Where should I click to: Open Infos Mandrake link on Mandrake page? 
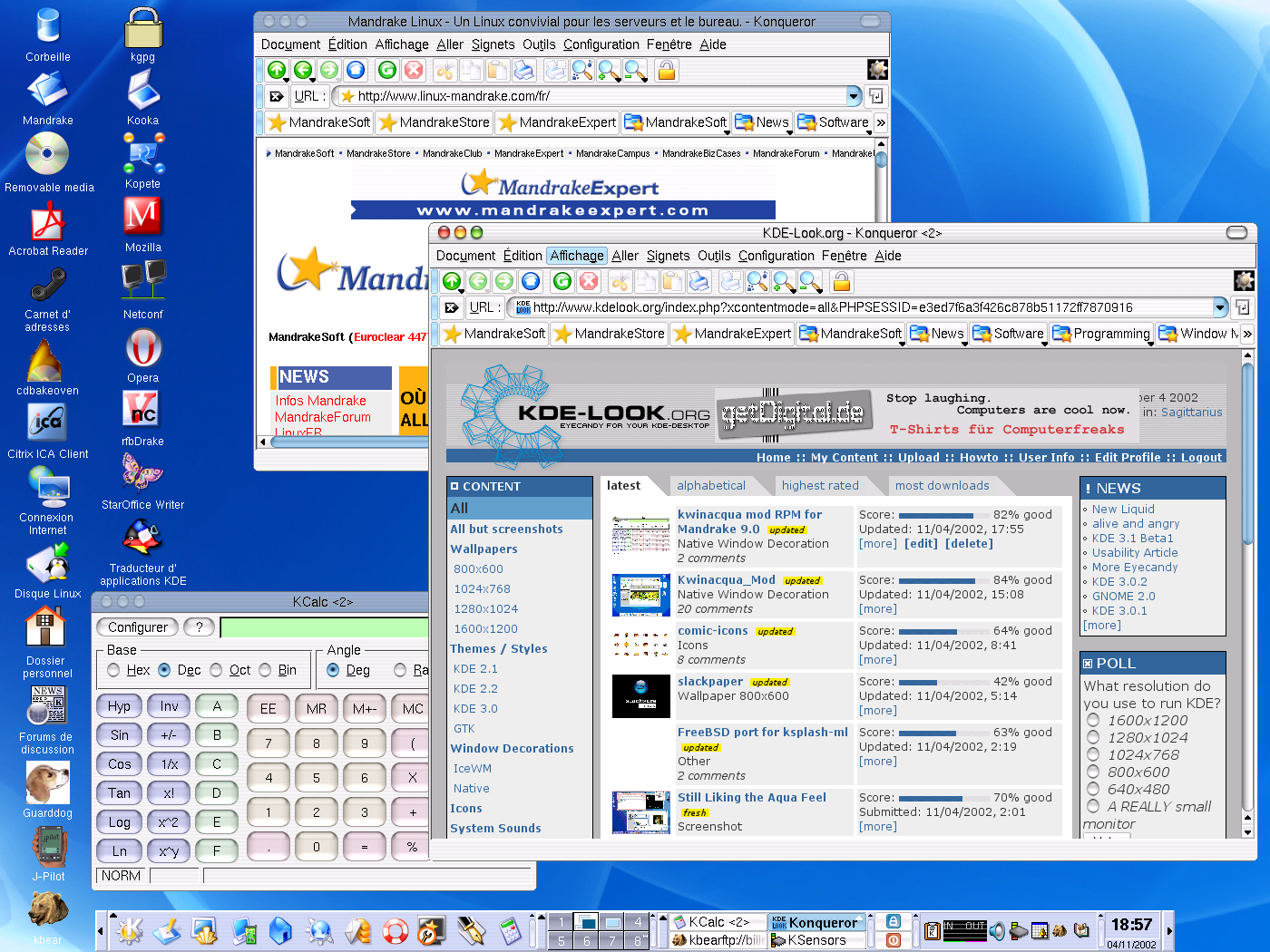321,401
